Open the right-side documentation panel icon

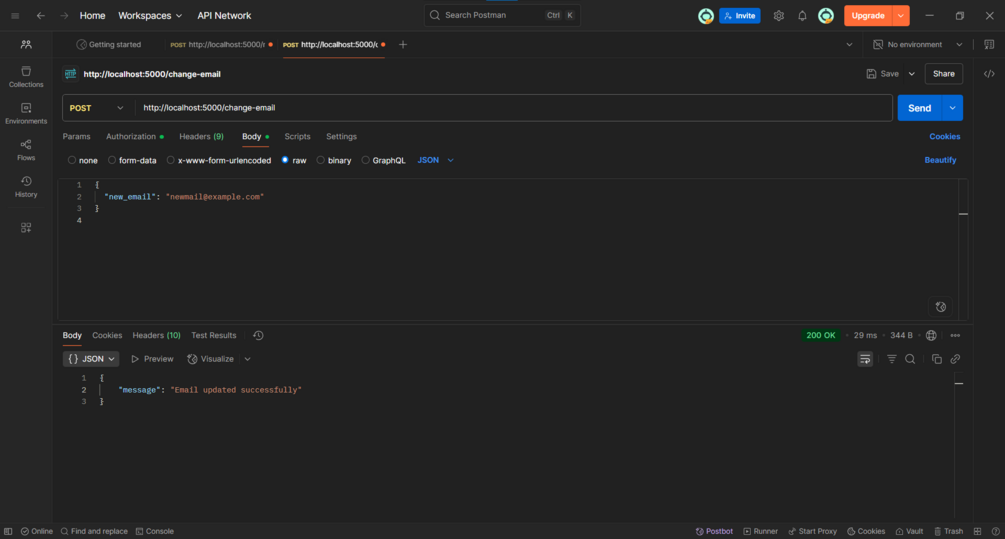pos(989,44)
